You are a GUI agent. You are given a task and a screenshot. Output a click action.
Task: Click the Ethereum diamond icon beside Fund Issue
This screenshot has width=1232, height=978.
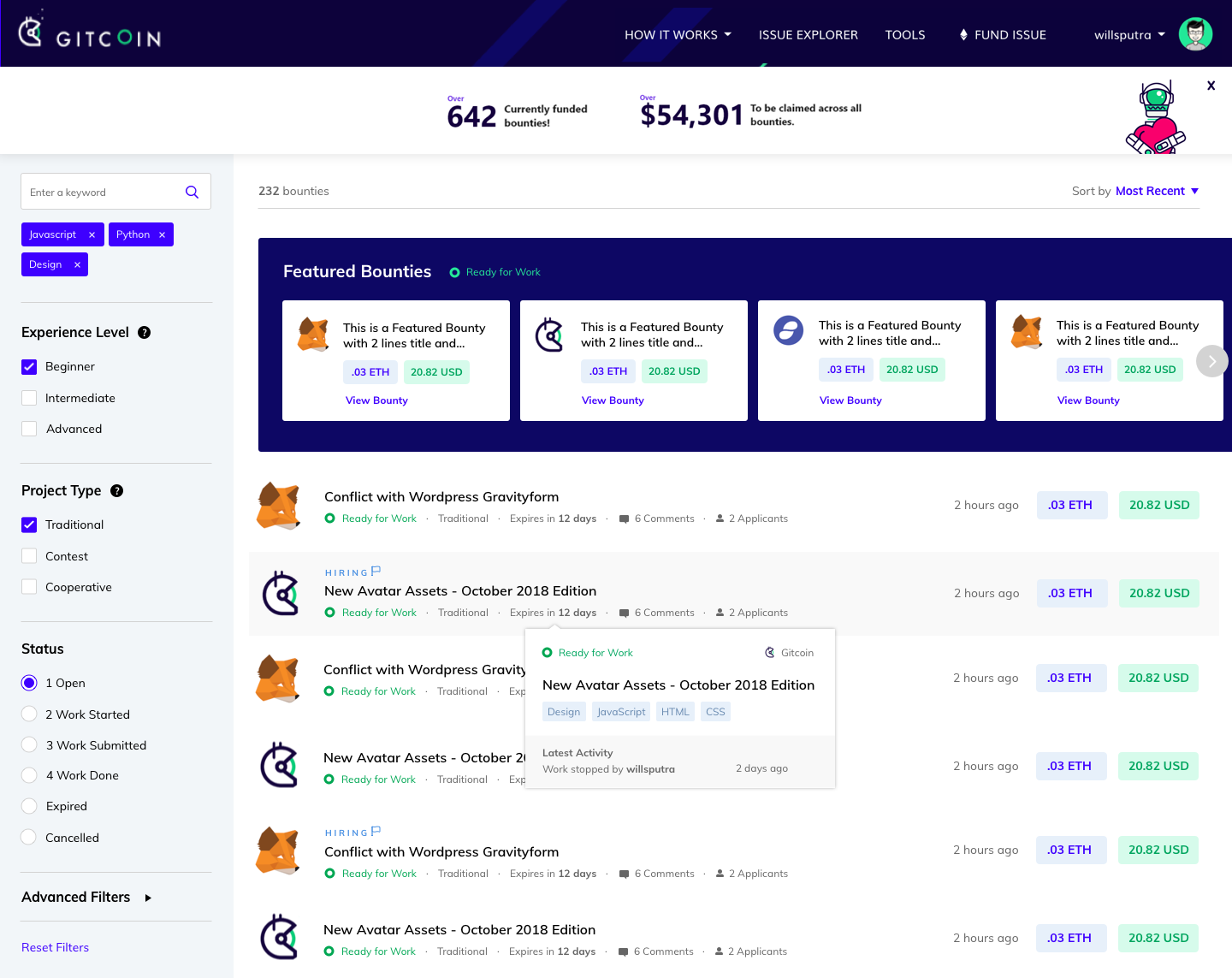[x=963, y=35]
